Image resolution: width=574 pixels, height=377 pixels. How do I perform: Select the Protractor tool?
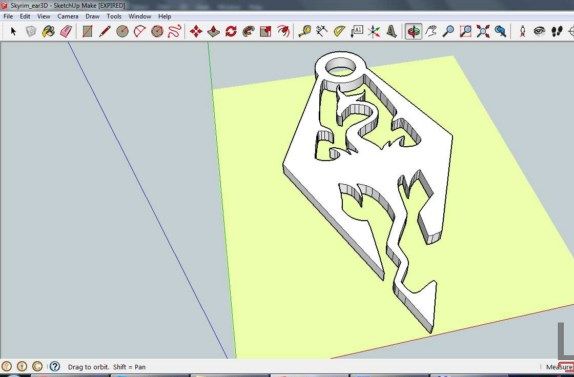[x=339, y=31]
